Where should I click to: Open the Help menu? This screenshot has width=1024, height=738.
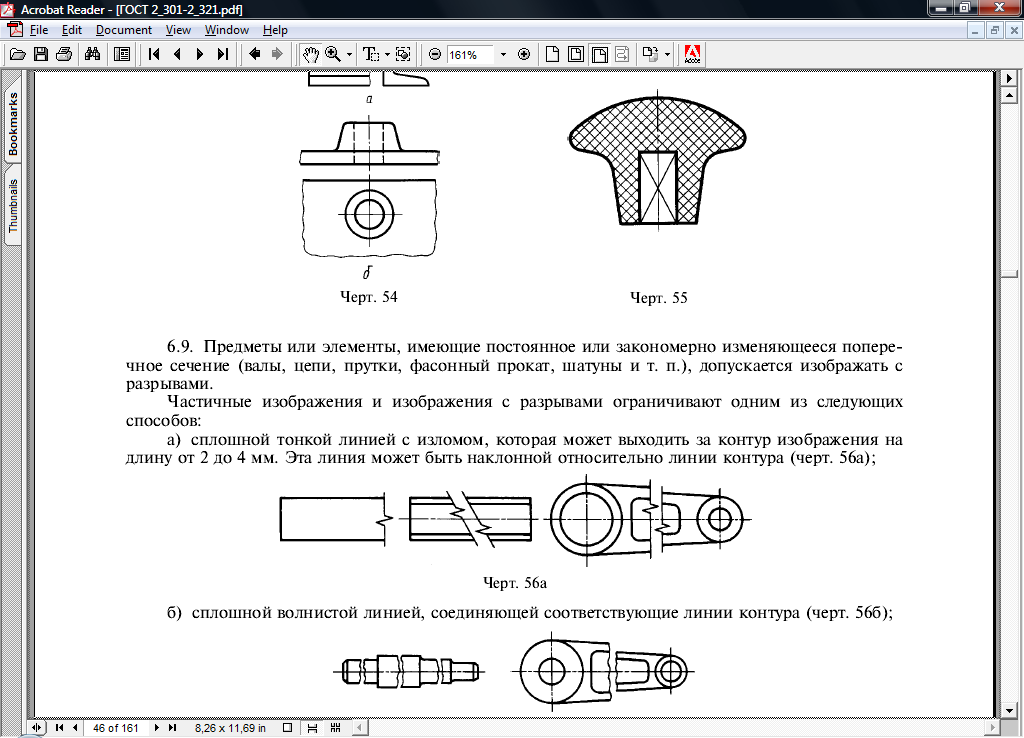[x=275, y=30]
